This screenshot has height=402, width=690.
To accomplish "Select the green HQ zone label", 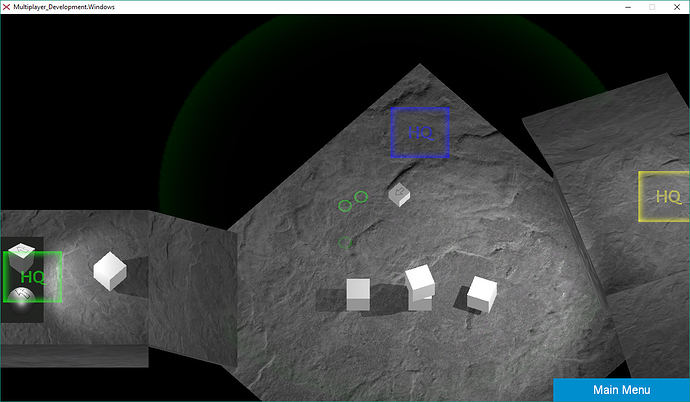I will [x=33, y=277].
